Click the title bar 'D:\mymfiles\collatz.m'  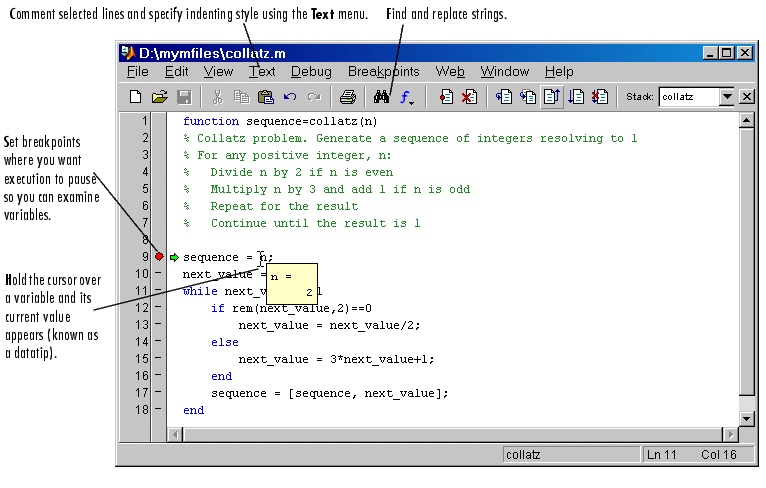coord(212,53)
